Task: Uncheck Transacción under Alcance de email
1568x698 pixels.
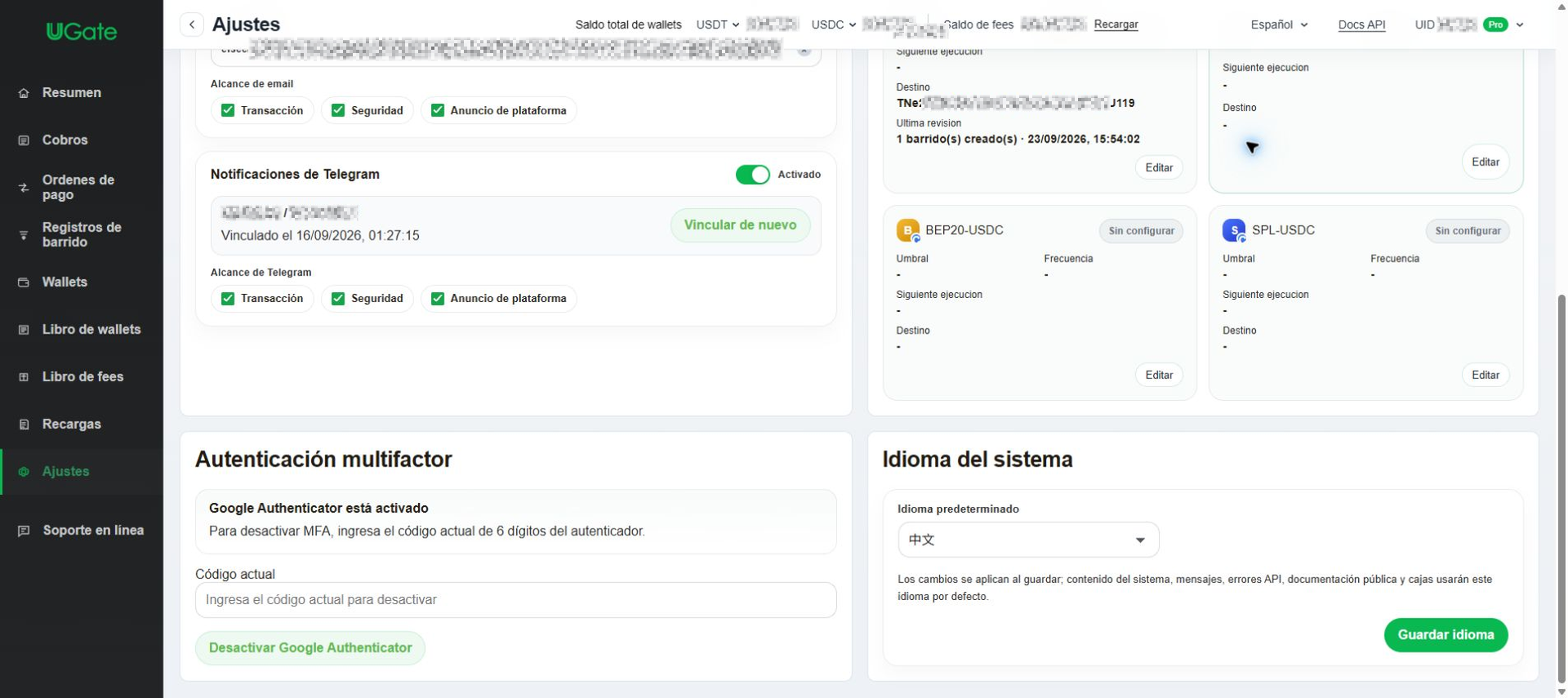Action: (228, 110)
